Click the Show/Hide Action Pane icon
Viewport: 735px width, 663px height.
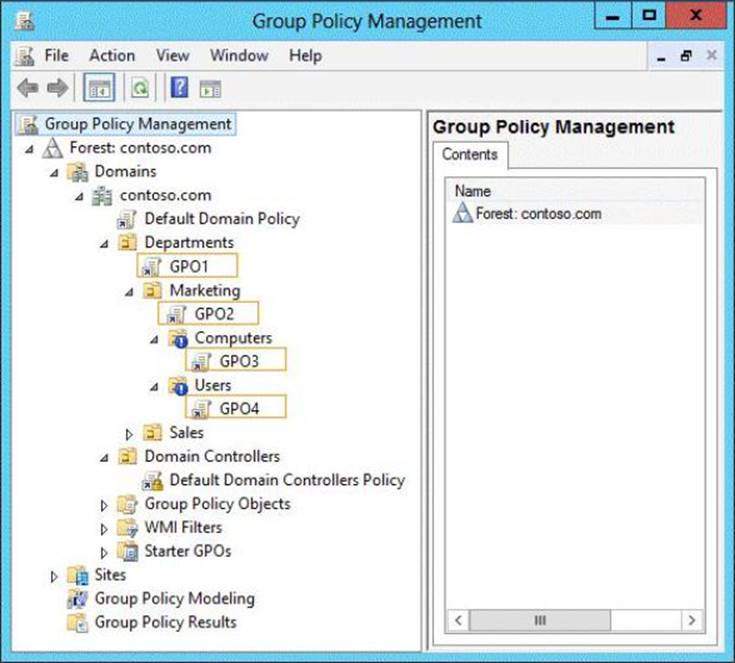pyautogui.click(x=210, y=89)
